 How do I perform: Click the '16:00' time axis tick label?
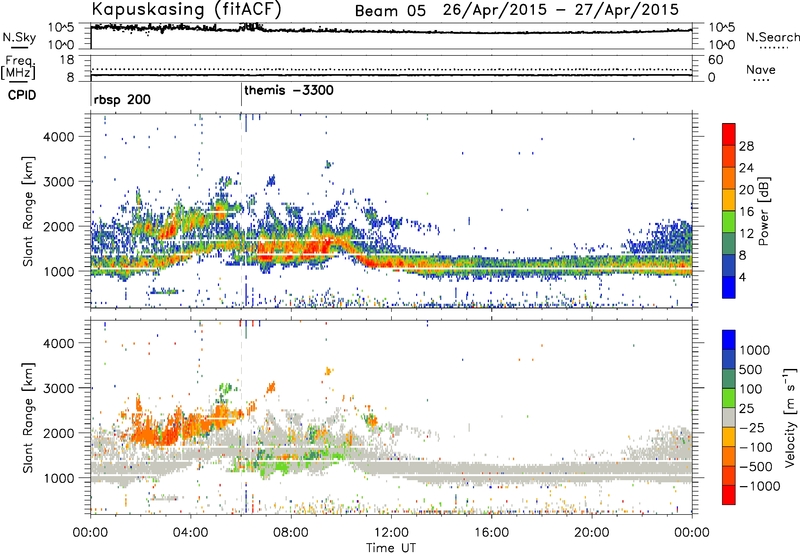[x=491, y=533]
